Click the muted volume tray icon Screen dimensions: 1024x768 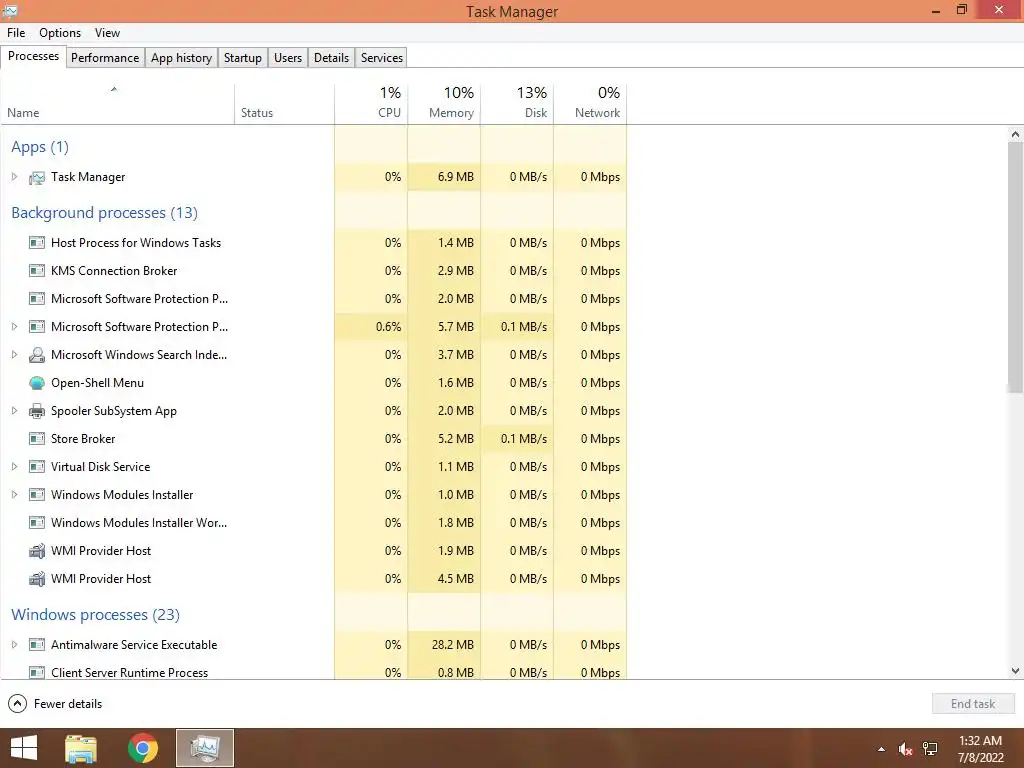coord(905,749)
